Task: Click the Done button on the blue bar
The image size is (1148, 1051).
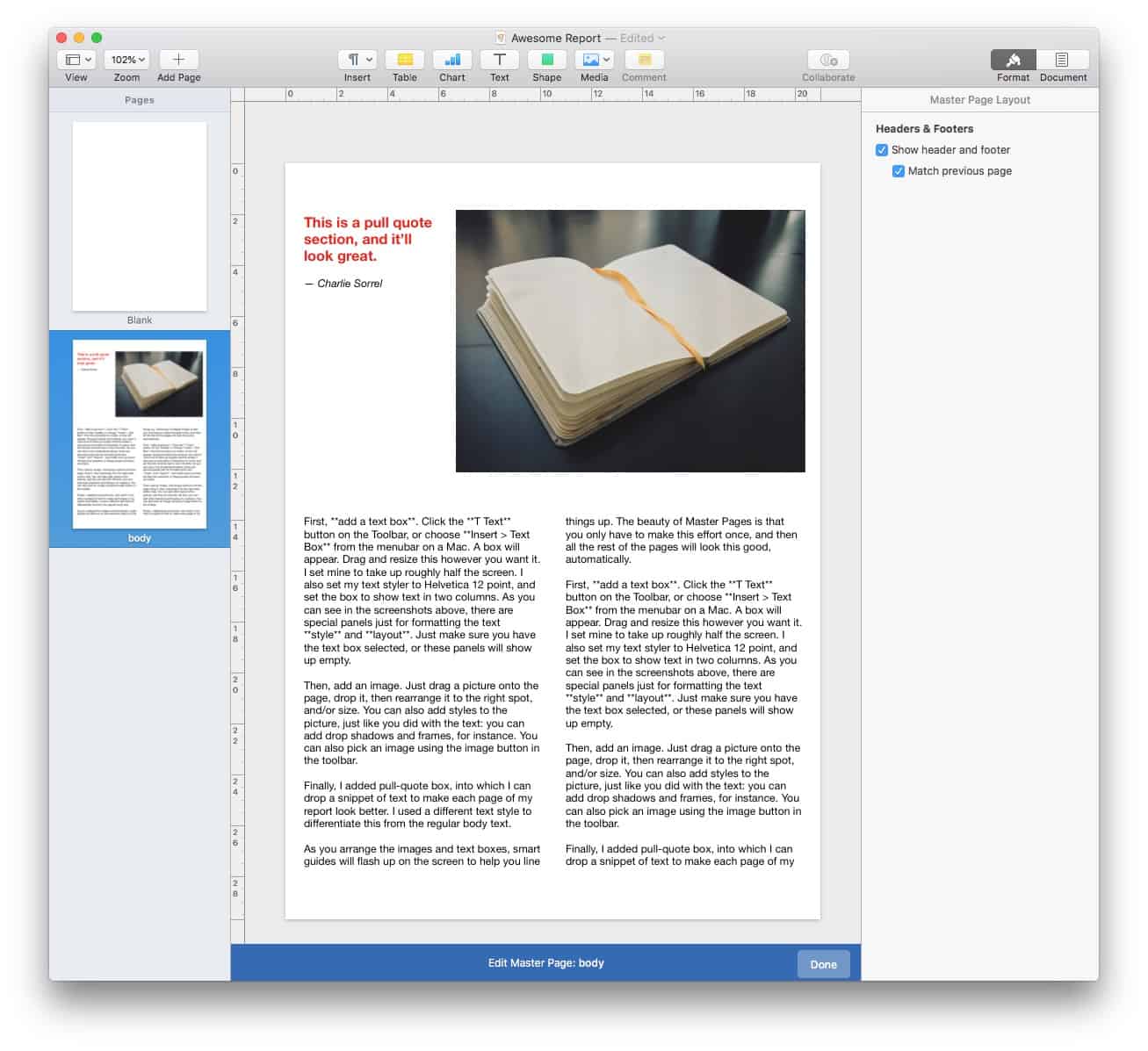Action: (x=823, y=963)
